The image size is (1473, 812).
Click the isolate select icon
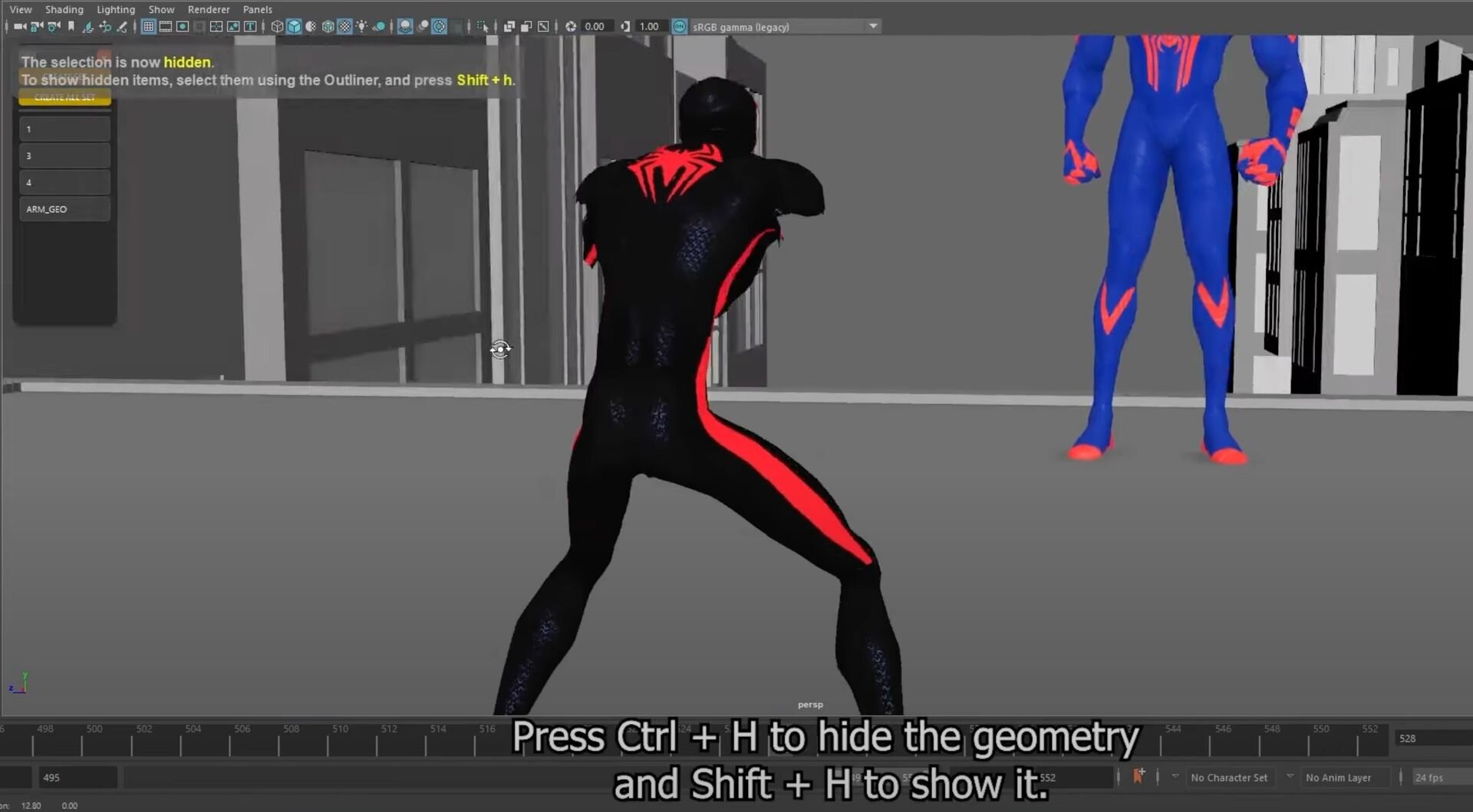[482, 27]
